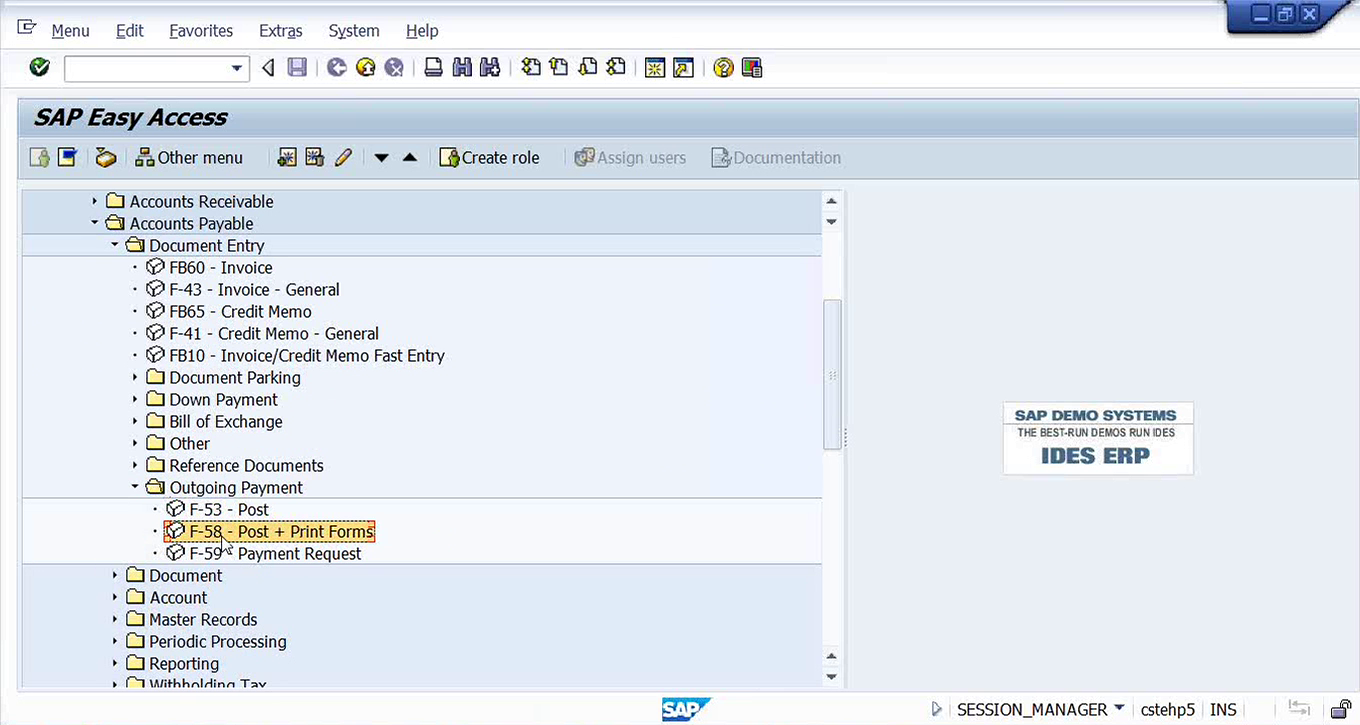This screenshot has width=1360, height=725.
Task: Open SAP Business Workplace icon
Action: [x=105, y=157]
